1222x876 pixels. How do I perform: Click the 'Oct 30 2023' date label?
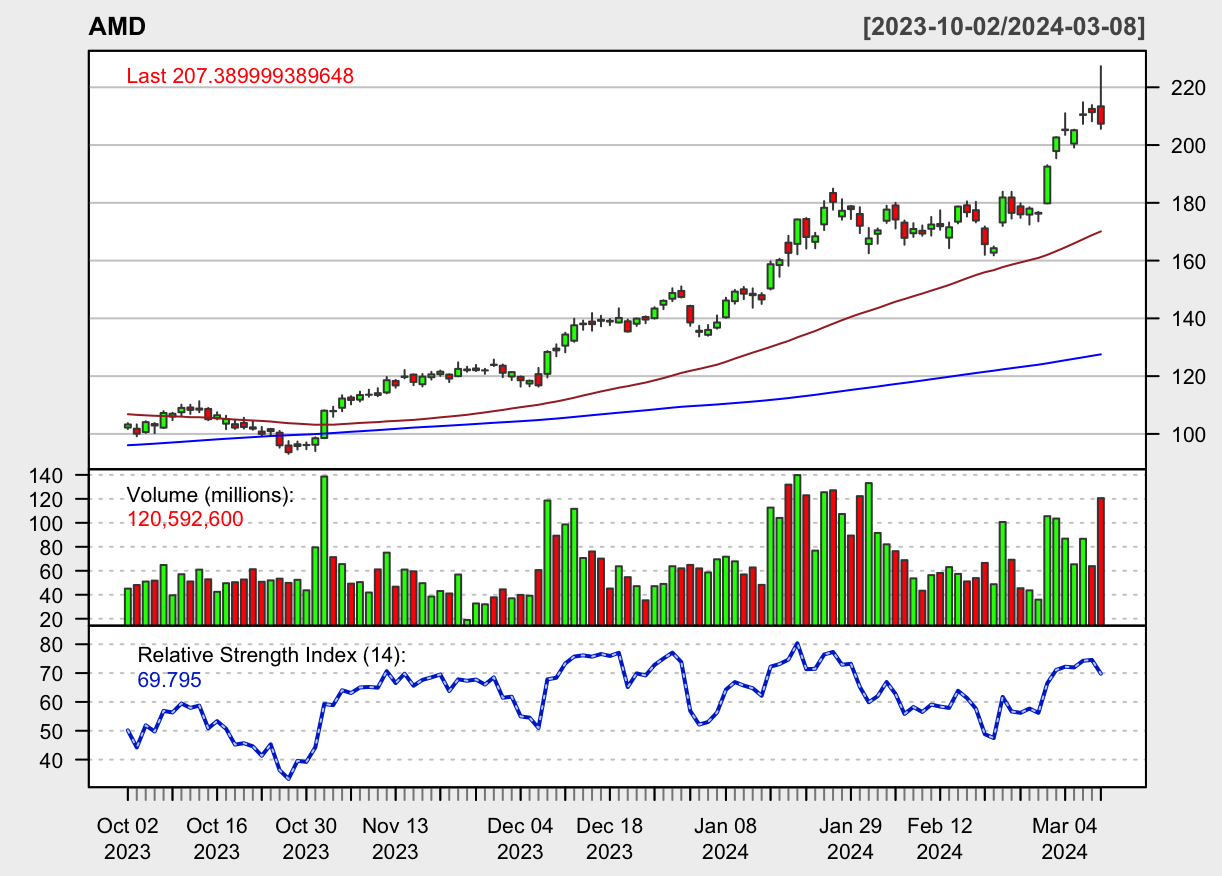[306, 839]
